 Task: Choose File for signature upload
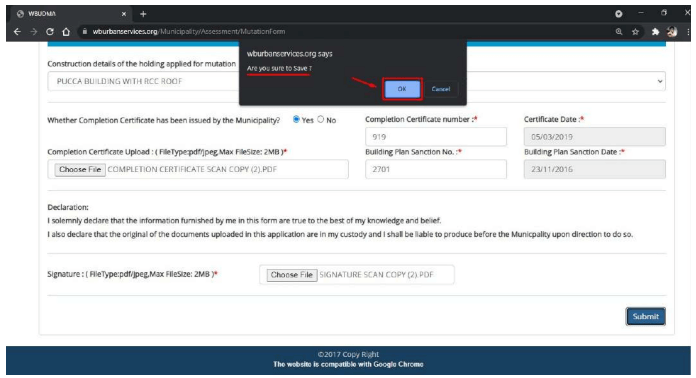(x=292, y=275)
